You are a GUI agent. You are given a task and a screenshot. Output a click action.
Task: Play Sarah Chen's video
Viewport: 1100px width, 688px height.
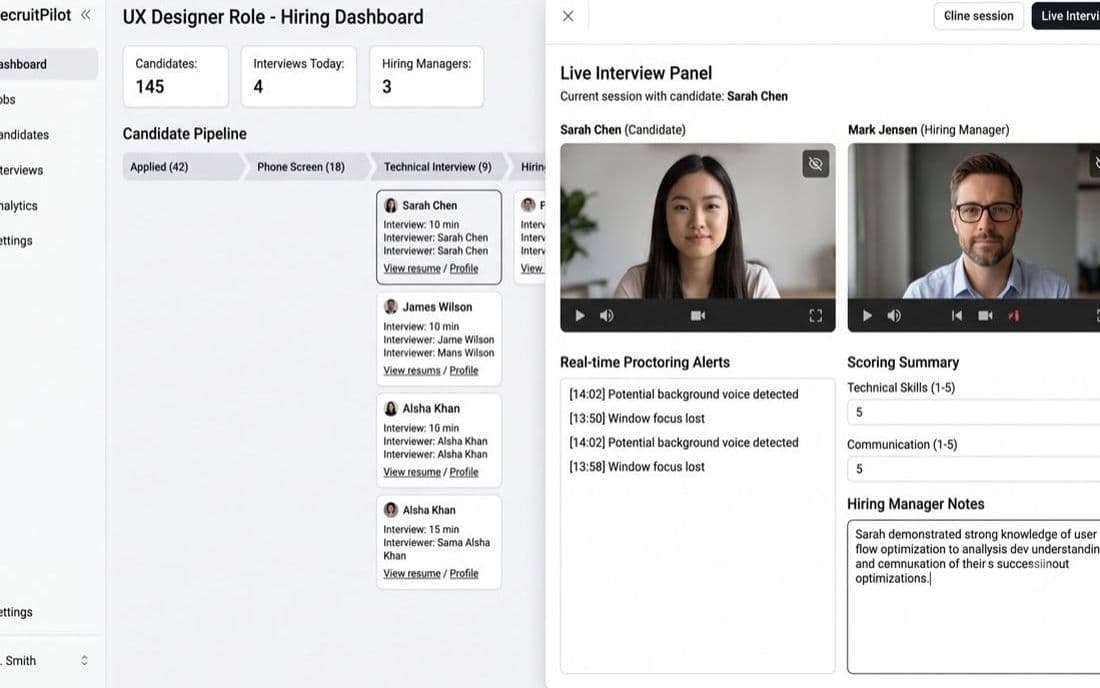pyautogui.click(x=579, y=316)
